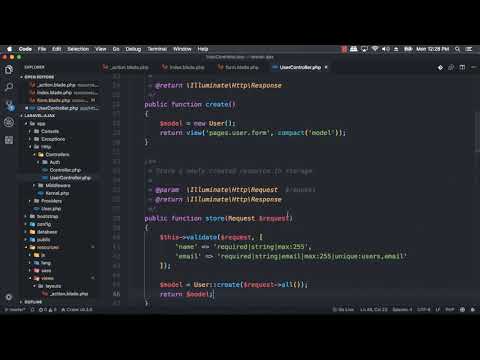Click the clock in the menu bar

(432, 49)
